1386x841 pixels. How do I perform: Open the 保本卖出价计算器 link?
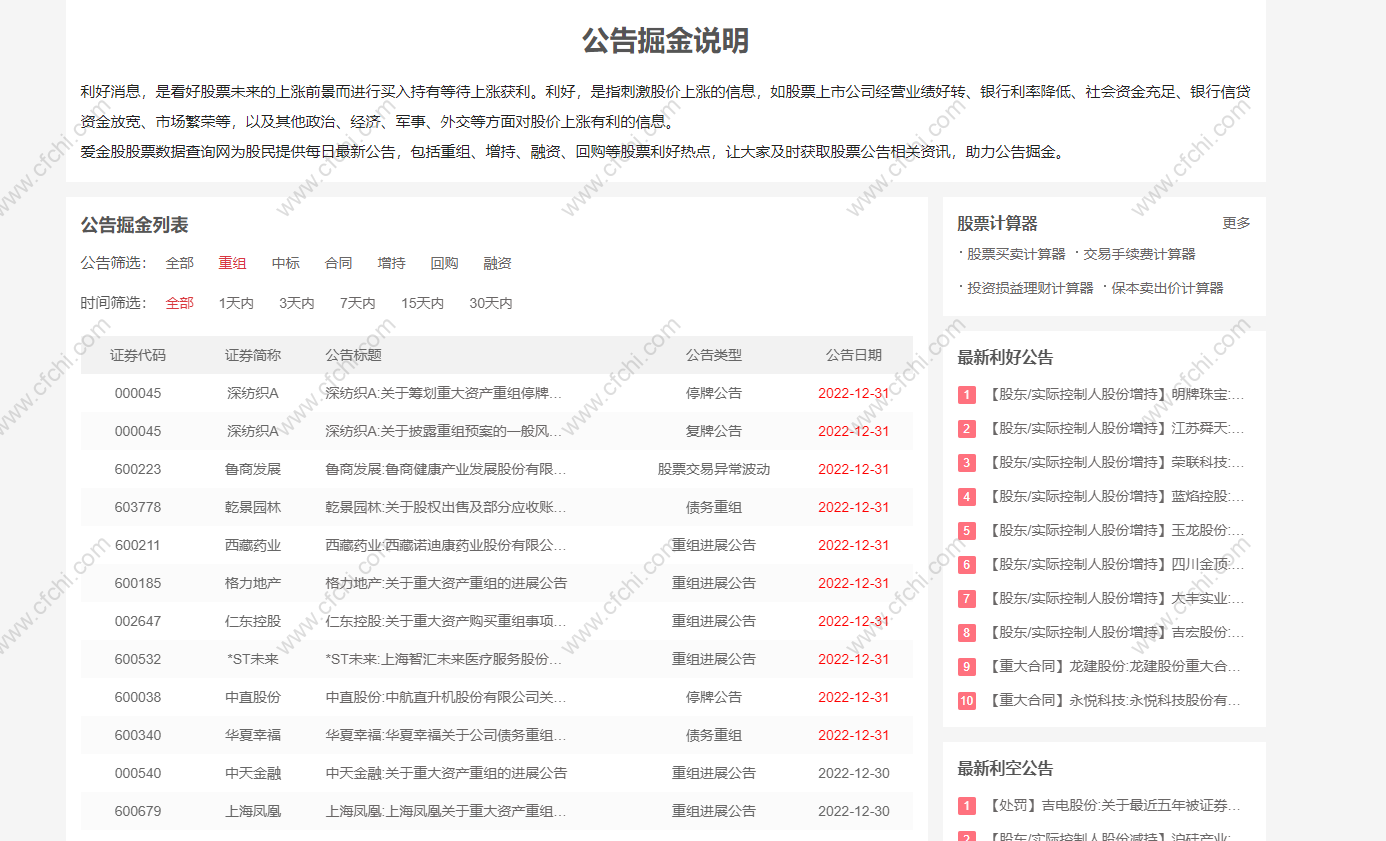[x=1167, y=288]
